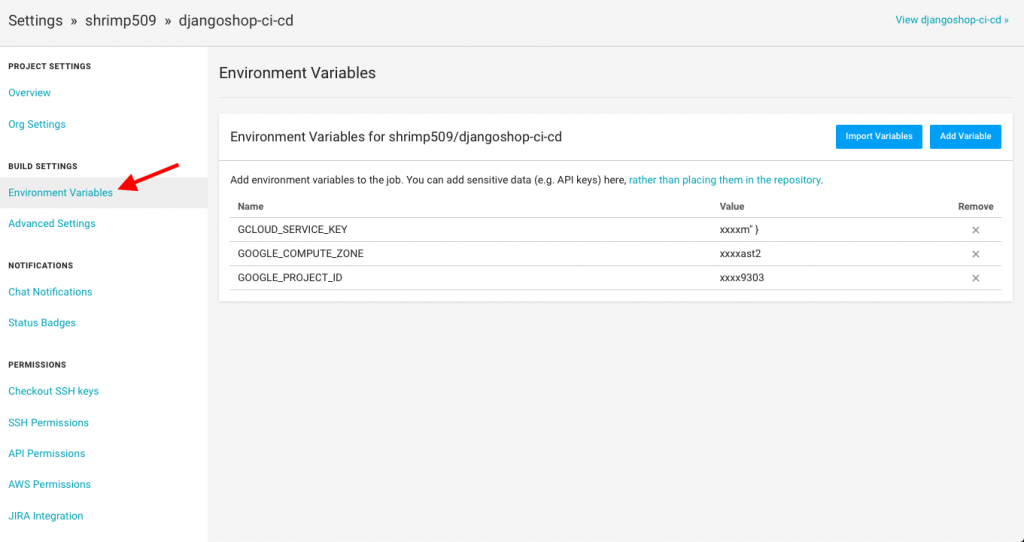The image size is (1024, 542).
Task: Follow the 'rather than placing them in the repository' link
Action: pos(725,180)
